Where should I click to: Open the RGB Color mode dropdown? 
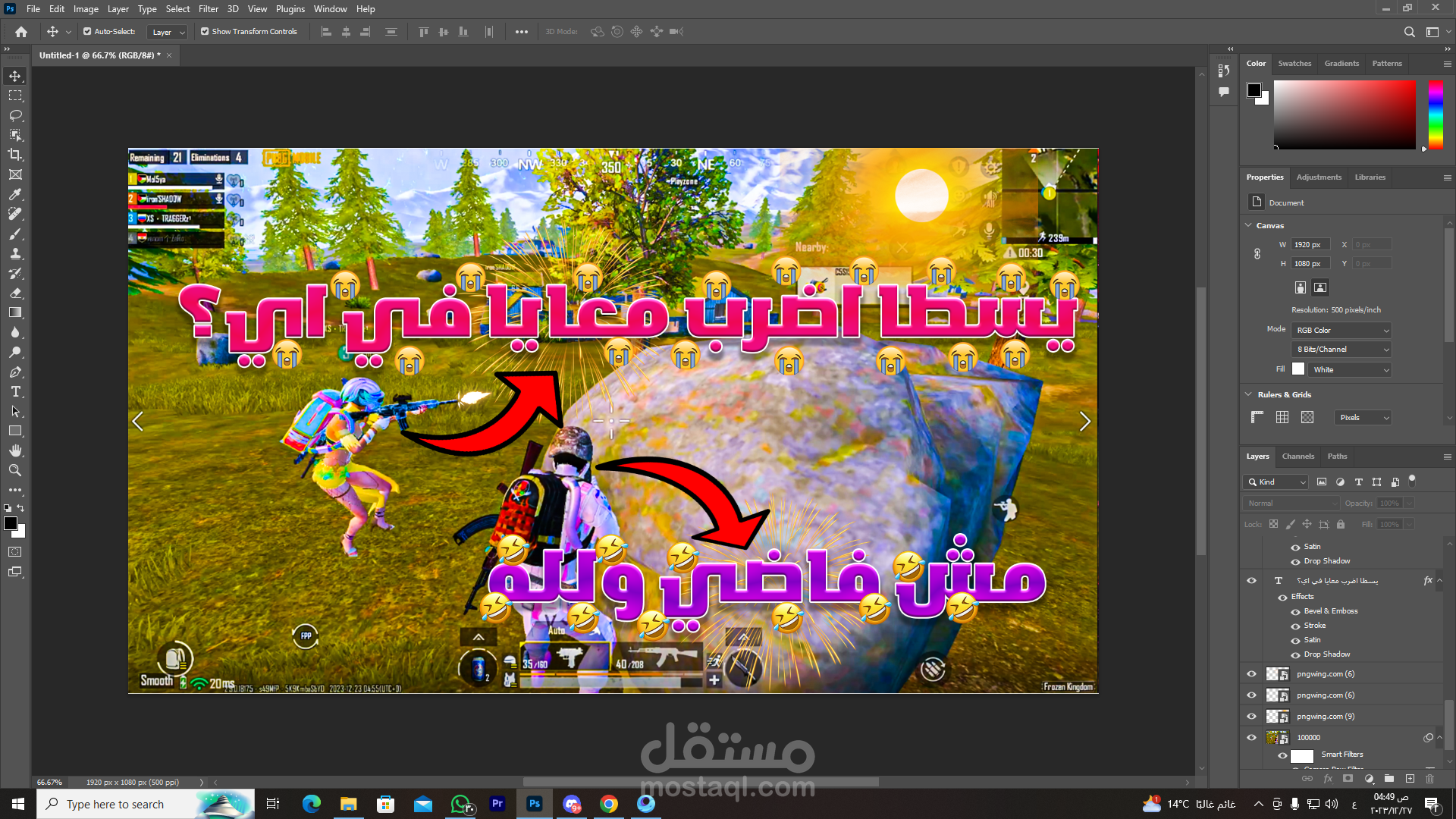[1341, 331]
